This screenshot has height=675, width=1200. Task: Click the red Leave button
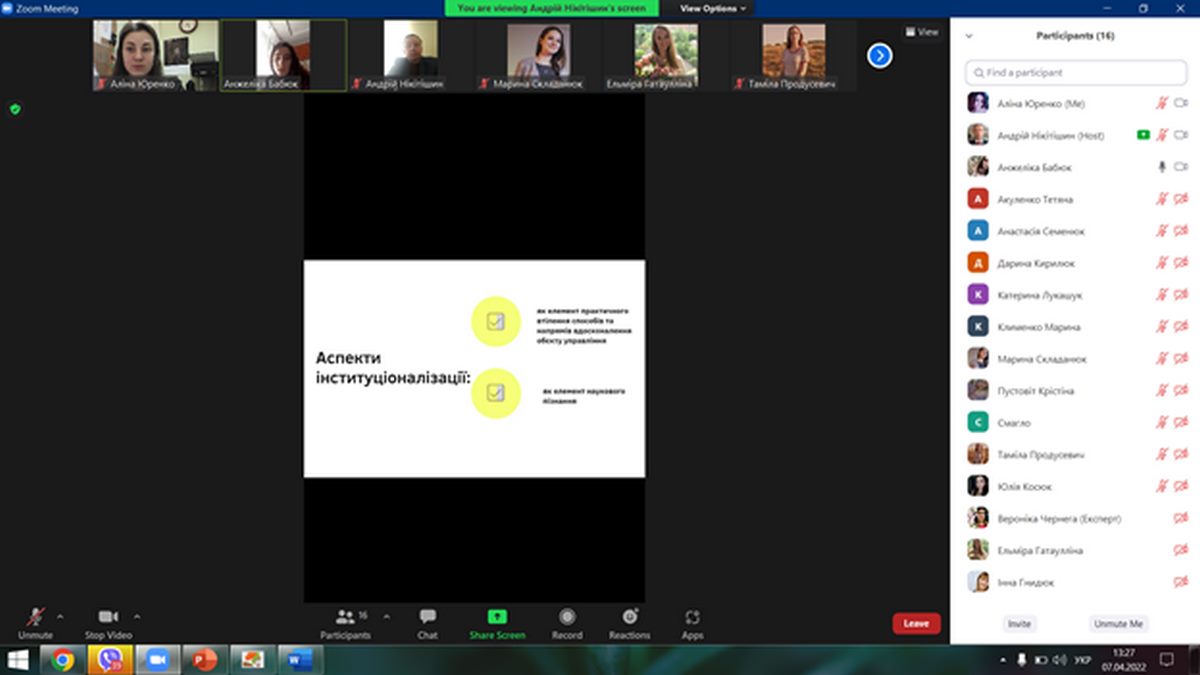(916, 623)
